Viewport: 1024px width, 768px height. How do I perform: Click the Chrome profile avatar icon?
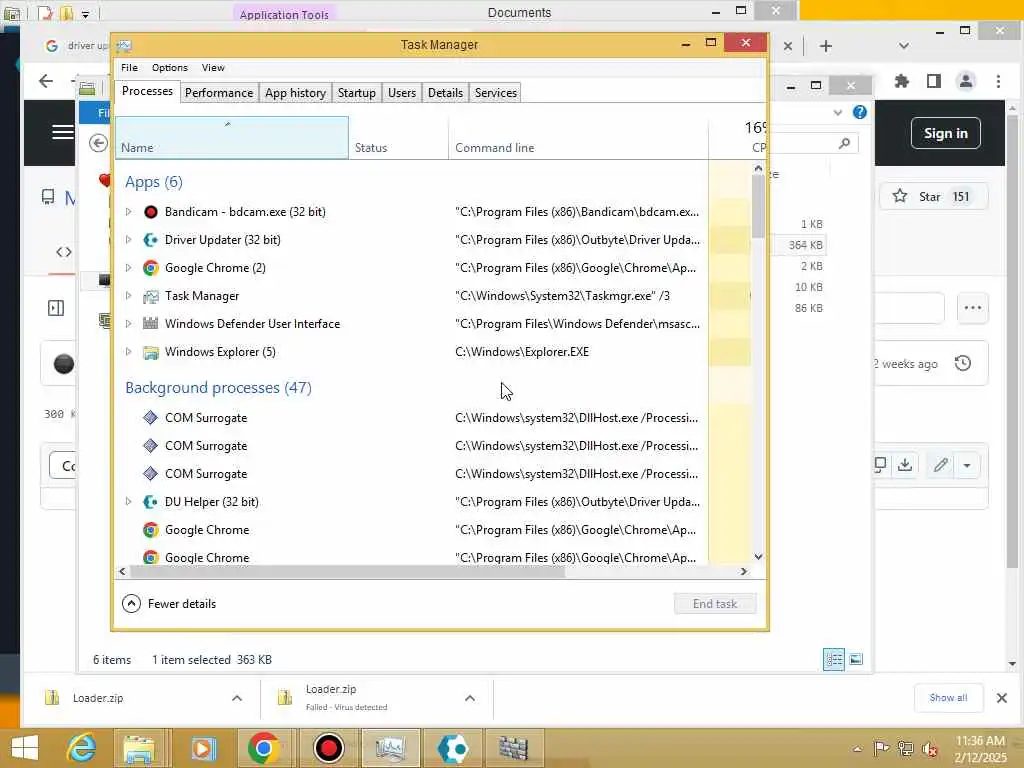click(x=966, y=82)
